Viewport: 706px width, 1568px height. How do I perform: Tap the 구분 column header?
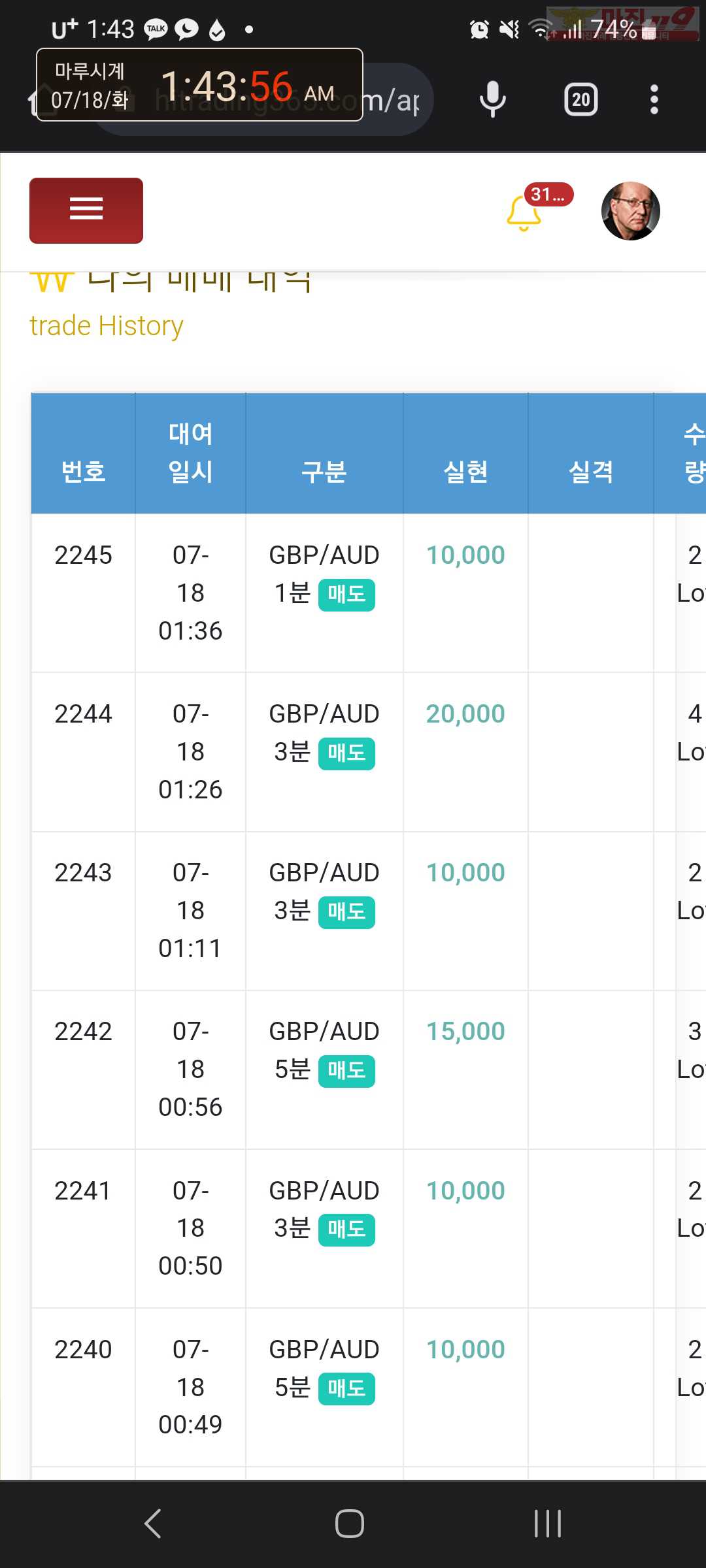click(x=324, y=471)
